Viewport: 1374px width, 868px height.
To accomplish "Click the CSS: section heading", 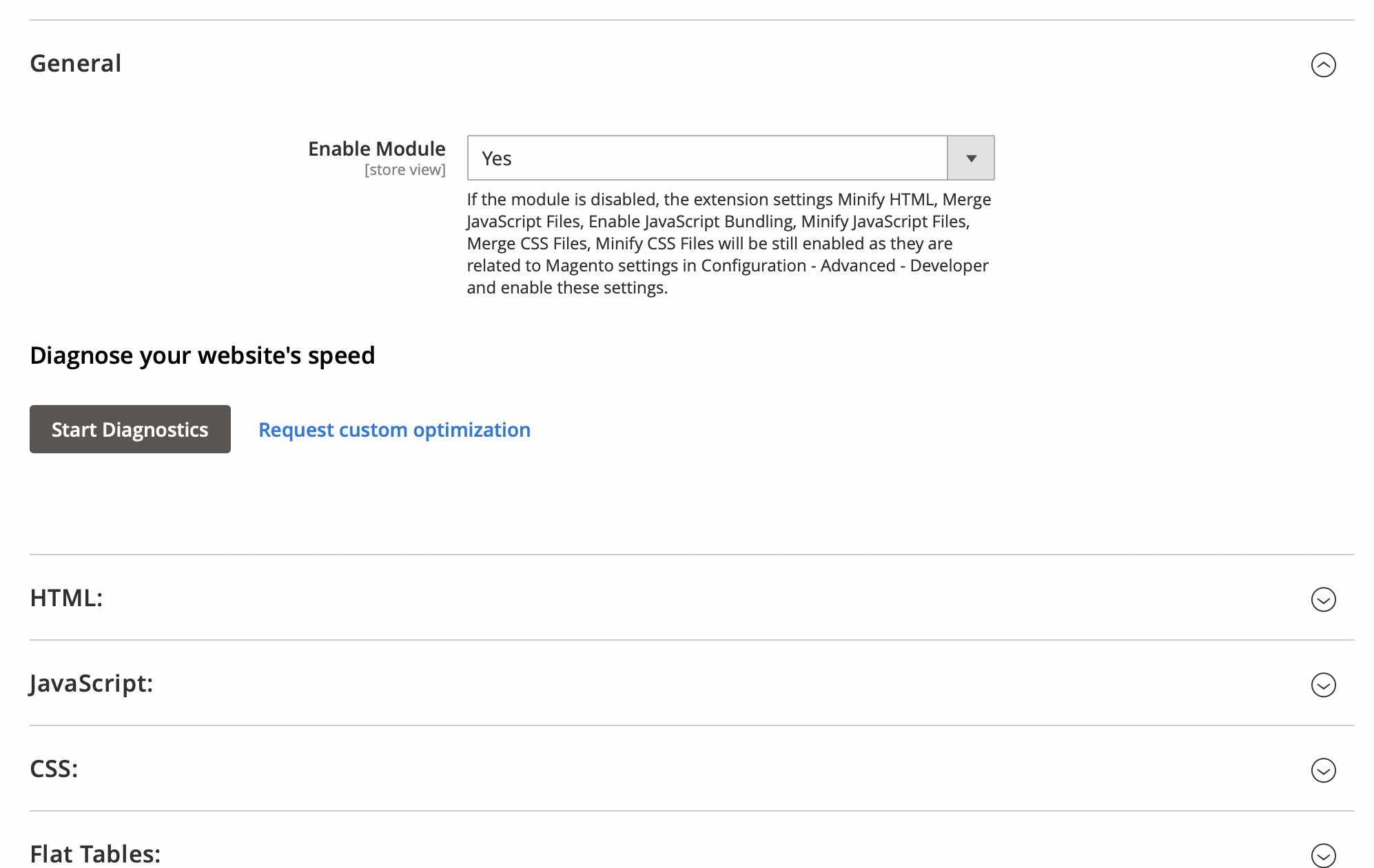I will (x=54, y=769).
